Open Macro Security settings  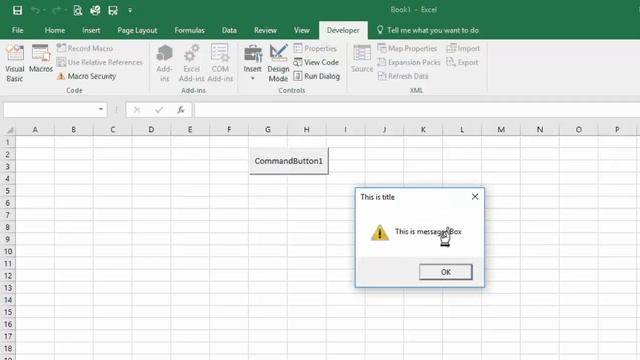click(86, 76)
